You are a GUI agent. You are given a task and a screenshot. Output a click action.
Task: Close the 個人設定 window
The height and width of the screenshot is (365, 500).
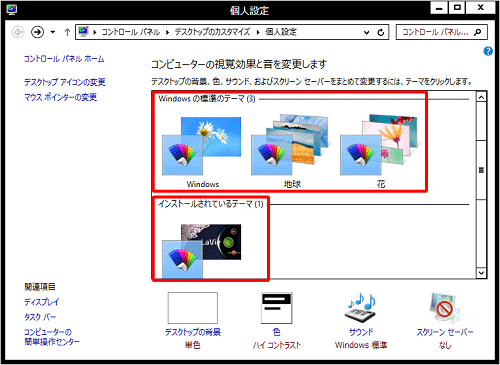480,8
